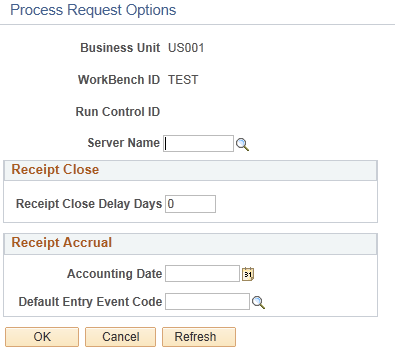This screenshot has height=362, width=395.
Task: Click the Accounting Date input field
Action: point(202,273)
